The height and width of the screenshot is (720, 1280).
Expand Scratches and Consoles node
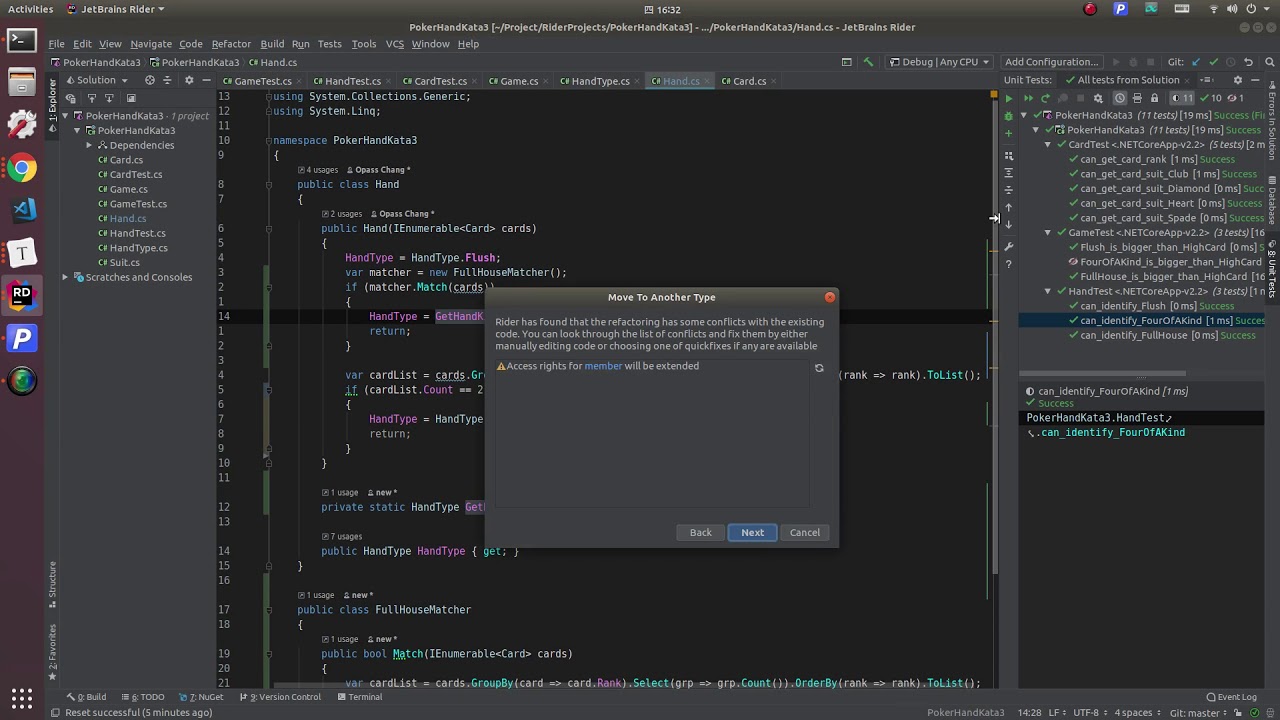pos(65,277)
